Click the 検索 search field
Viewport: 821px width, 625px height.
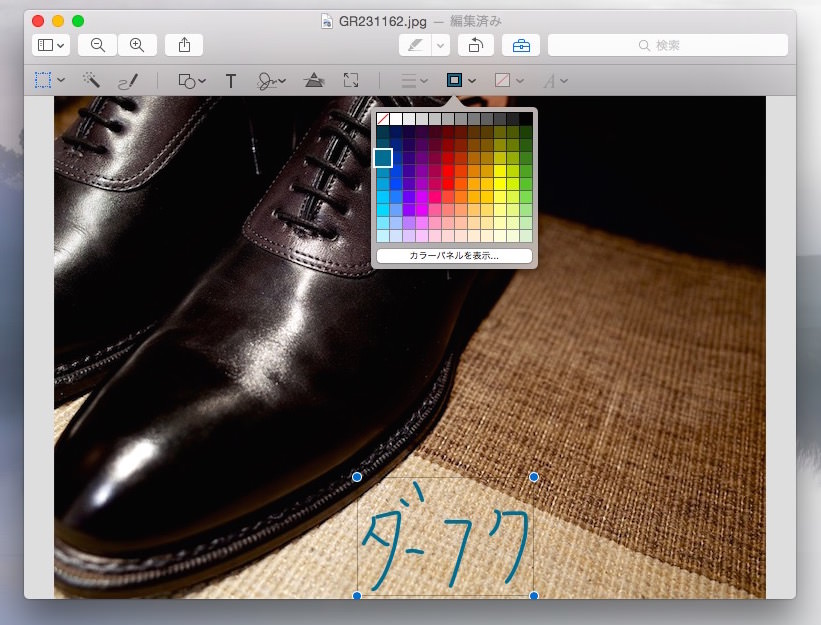pyautogui.click(x=668, y=46)
